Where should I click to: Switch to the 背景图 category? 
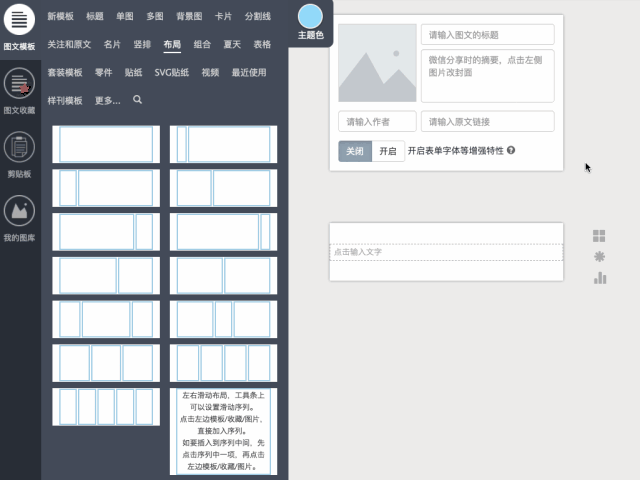(x=189, y=16)
